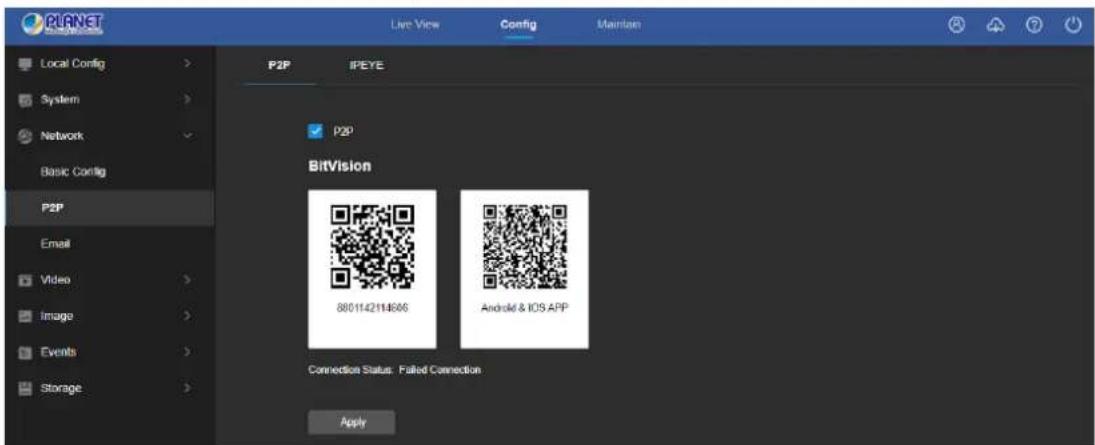Click the cloud upgrade icon
Screen dimensions: 1095x445
pyautogui.click(x=994, y=24)
